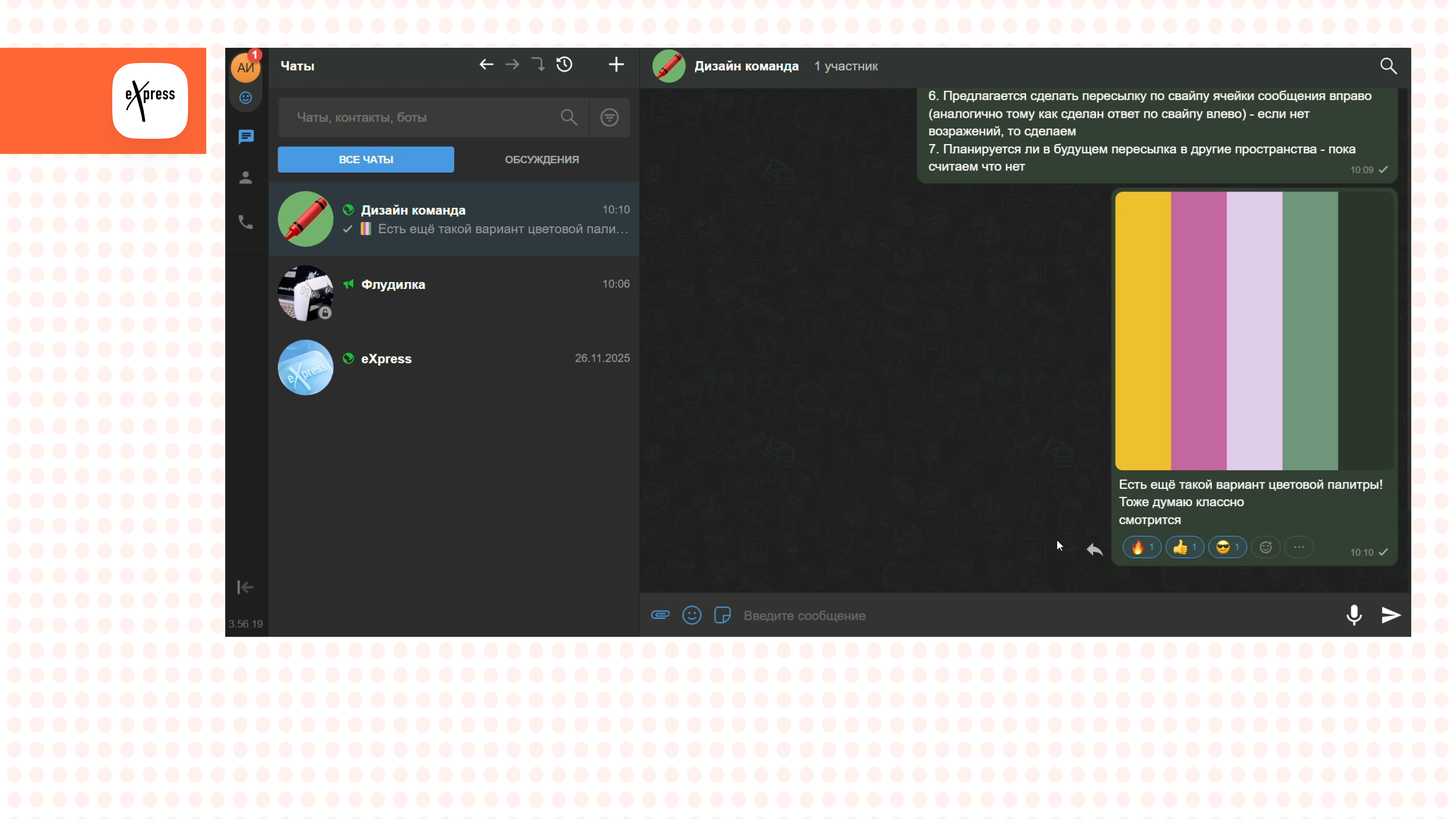Open the emoji picker in message bar
This screenshot has height=819, width=1456.
pyautogui.click(x=692, y=615)
